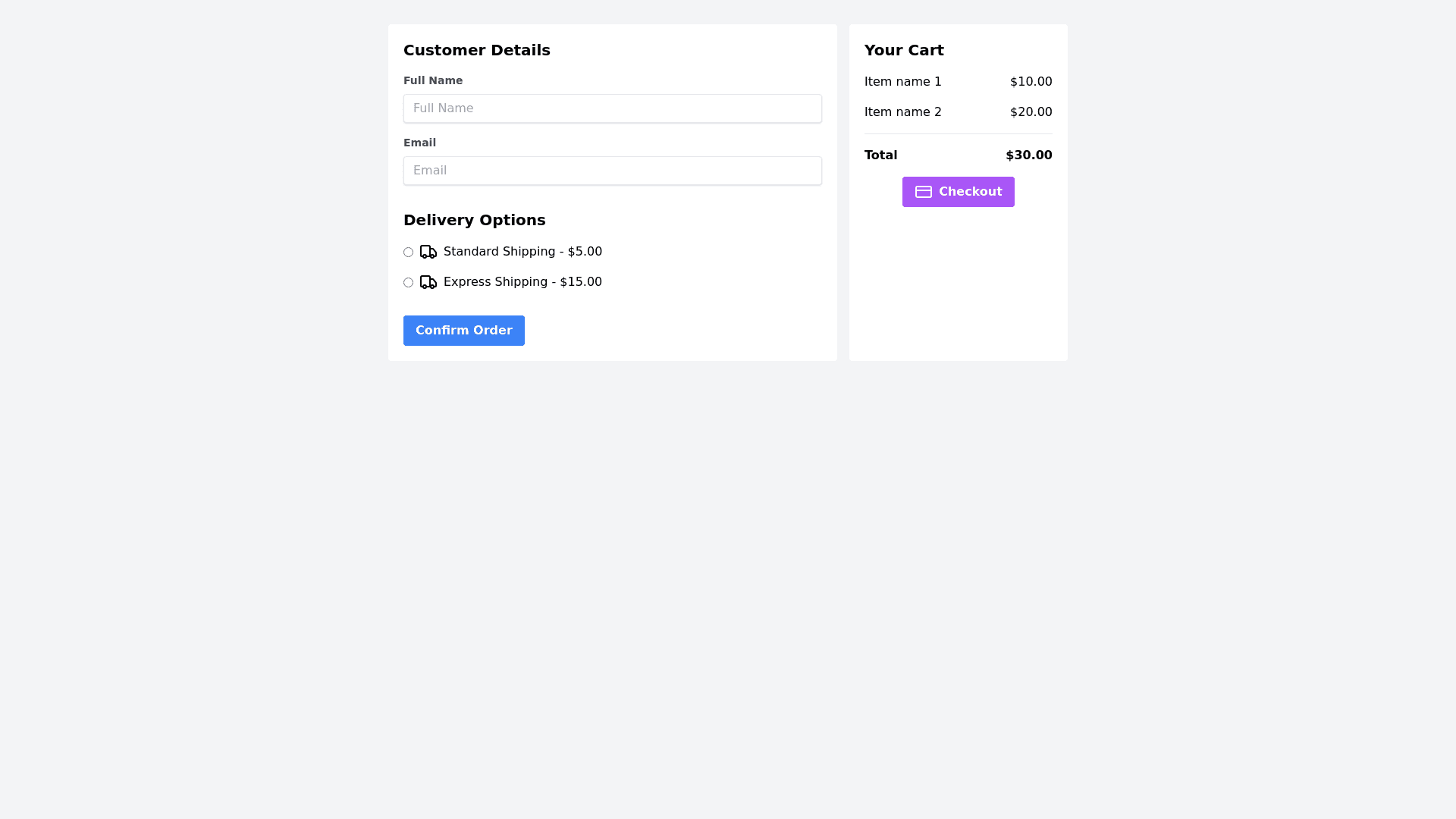Click the Email field label
The image size is (1456, 819).
point(419,143)
